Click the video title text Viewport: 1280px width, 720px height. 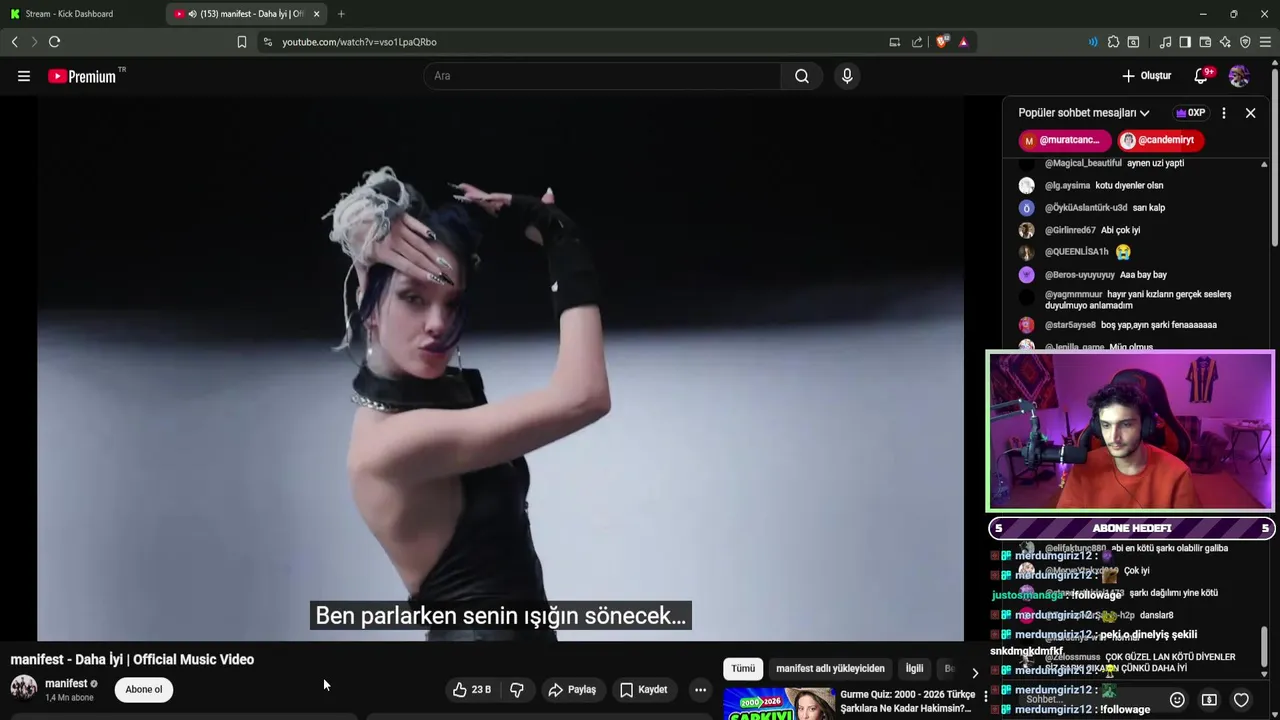[132, 659]
